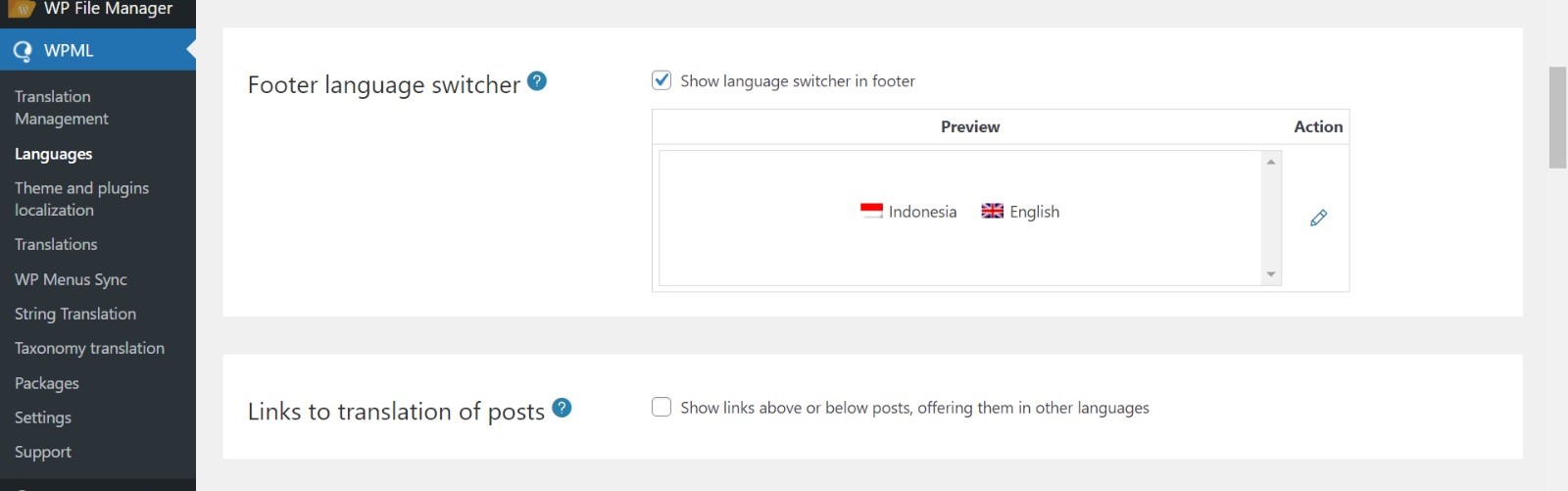Click preview scrollbar down arrow

click(x=1271, y=274)
